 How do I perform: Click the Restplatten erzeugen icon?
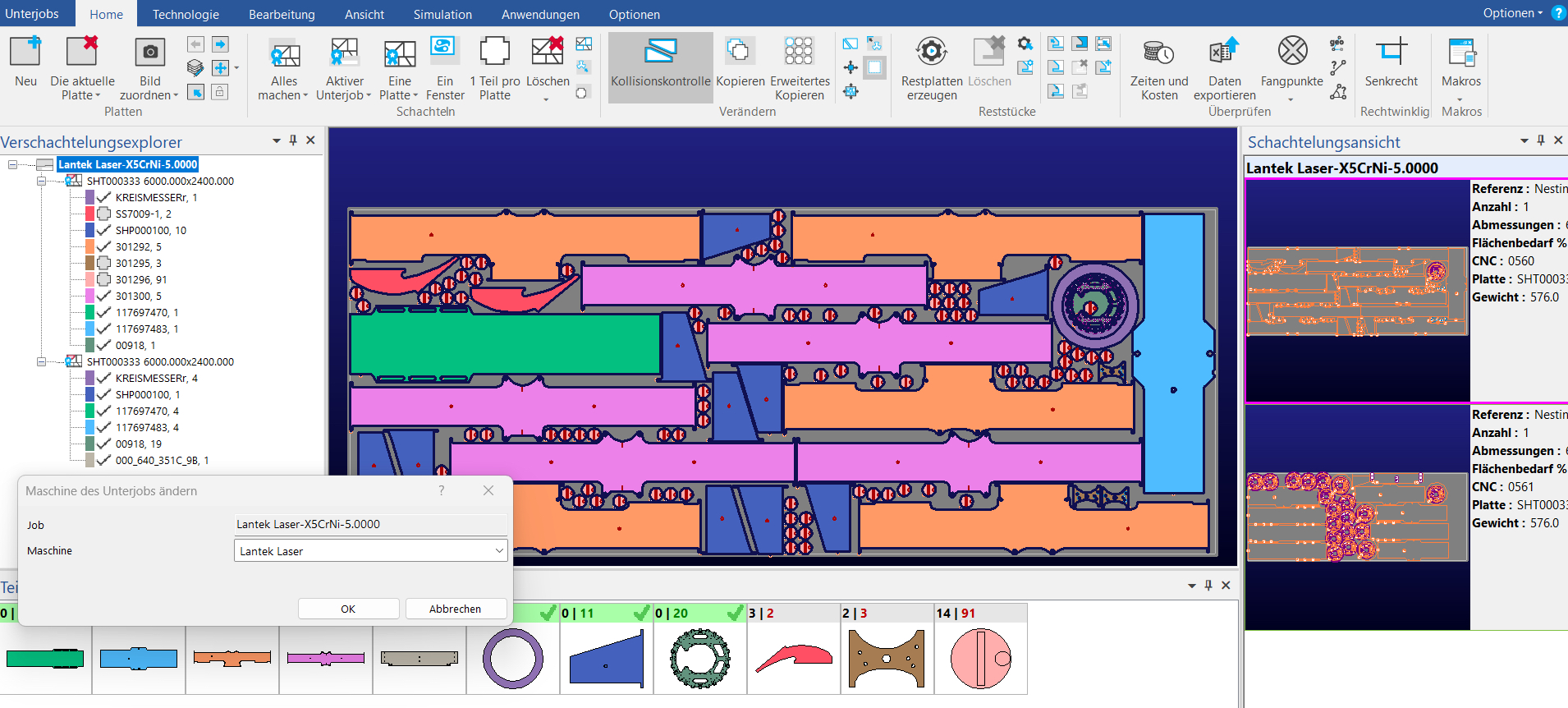pyautogui.click(x=931, y=53)
